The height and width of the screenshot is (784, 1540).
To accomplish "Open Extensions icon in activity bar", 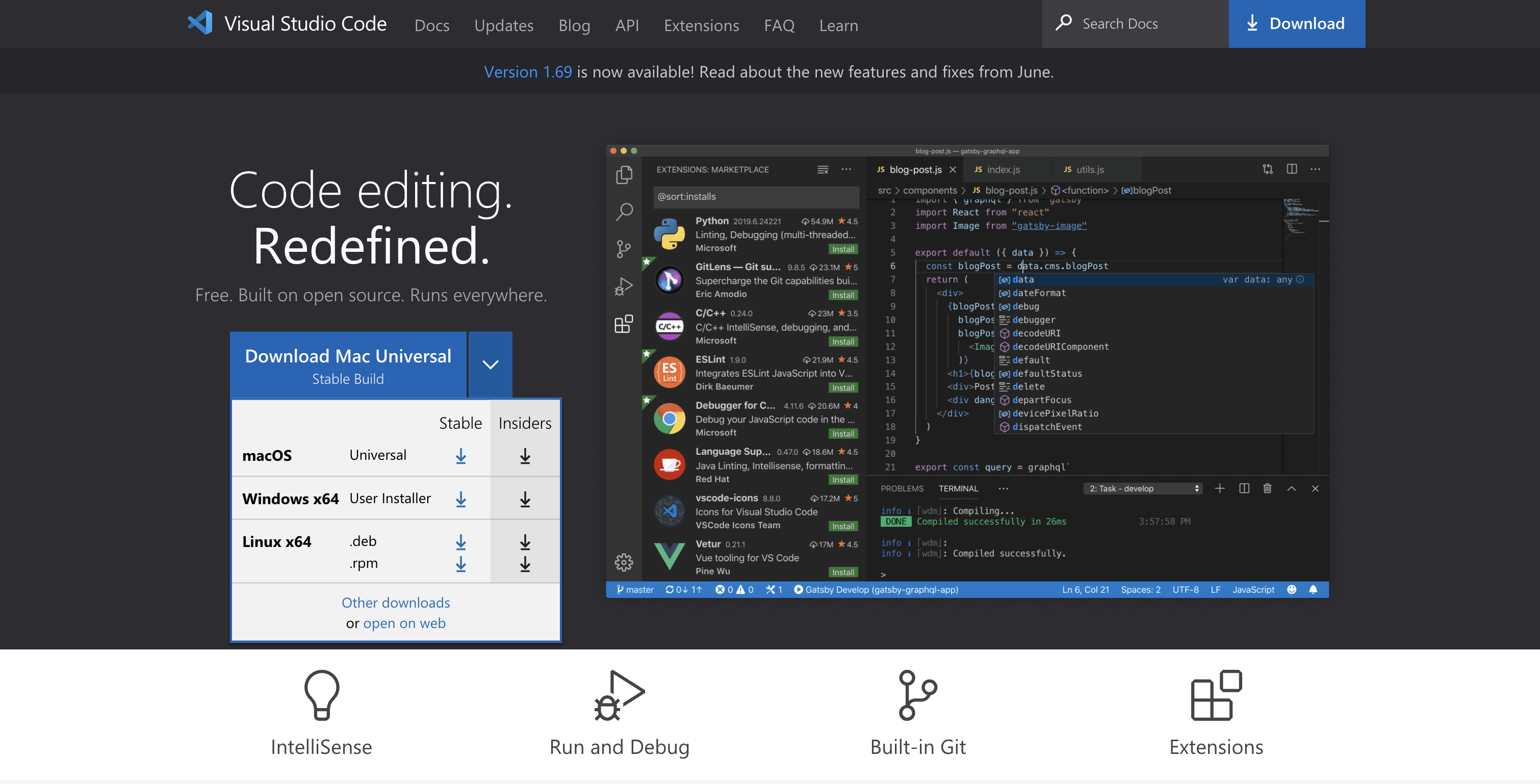I will (x=624, y=324).
